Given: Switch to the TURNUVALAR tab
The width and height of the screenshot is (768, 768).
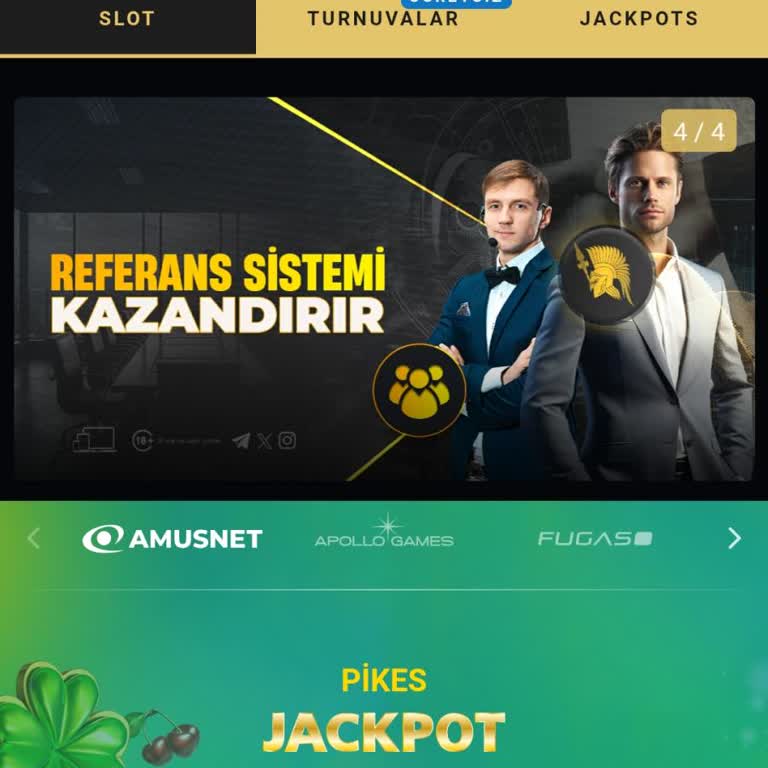Looking at the screenshot, I should (x=383, y=20).
